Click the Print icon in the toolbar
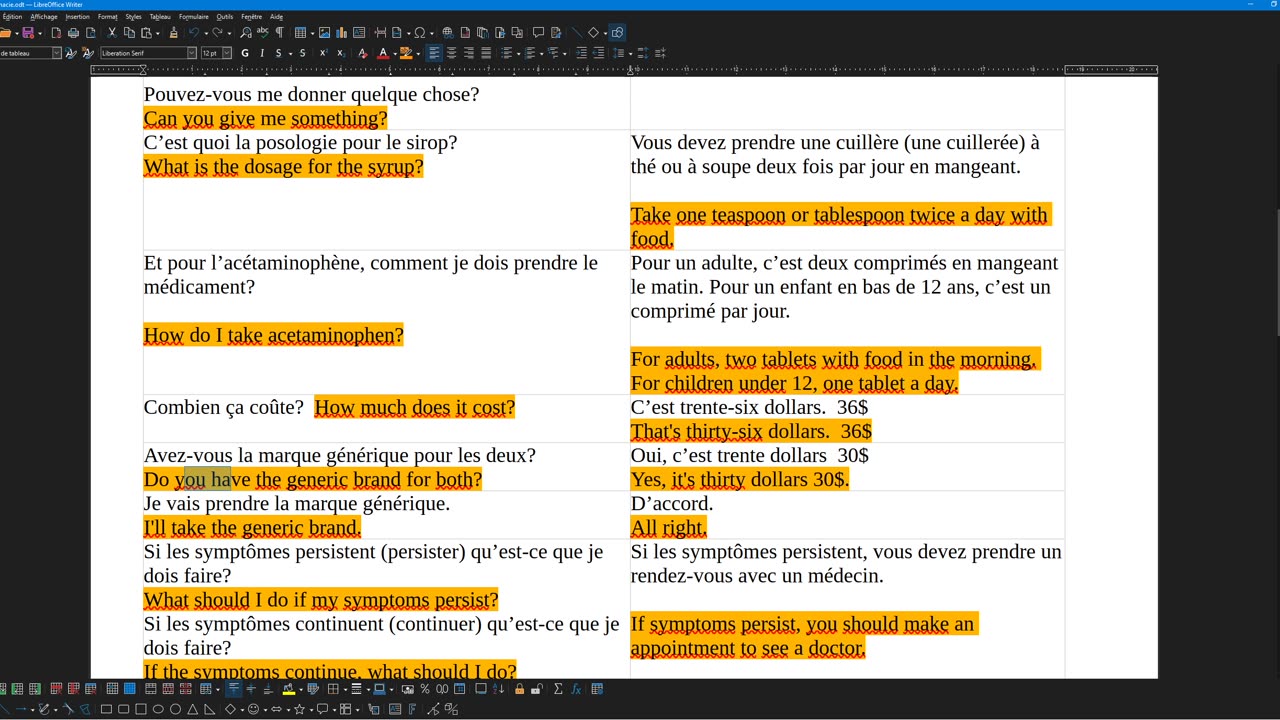Image resolution: width=1280 pixels, height=720 pixels. 73,33
